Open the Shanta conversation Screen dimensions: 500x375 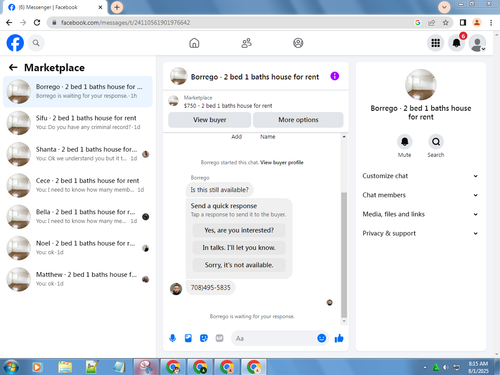(78, 154)
